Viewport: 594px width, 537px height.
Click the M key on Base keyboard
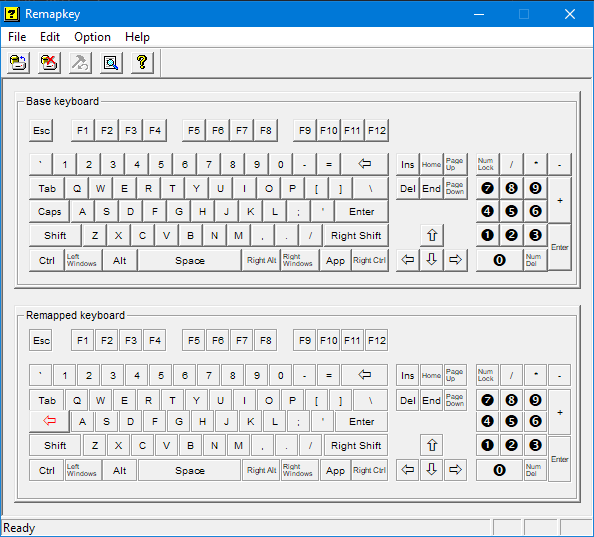pyautogui.click(x=238, y=235)
